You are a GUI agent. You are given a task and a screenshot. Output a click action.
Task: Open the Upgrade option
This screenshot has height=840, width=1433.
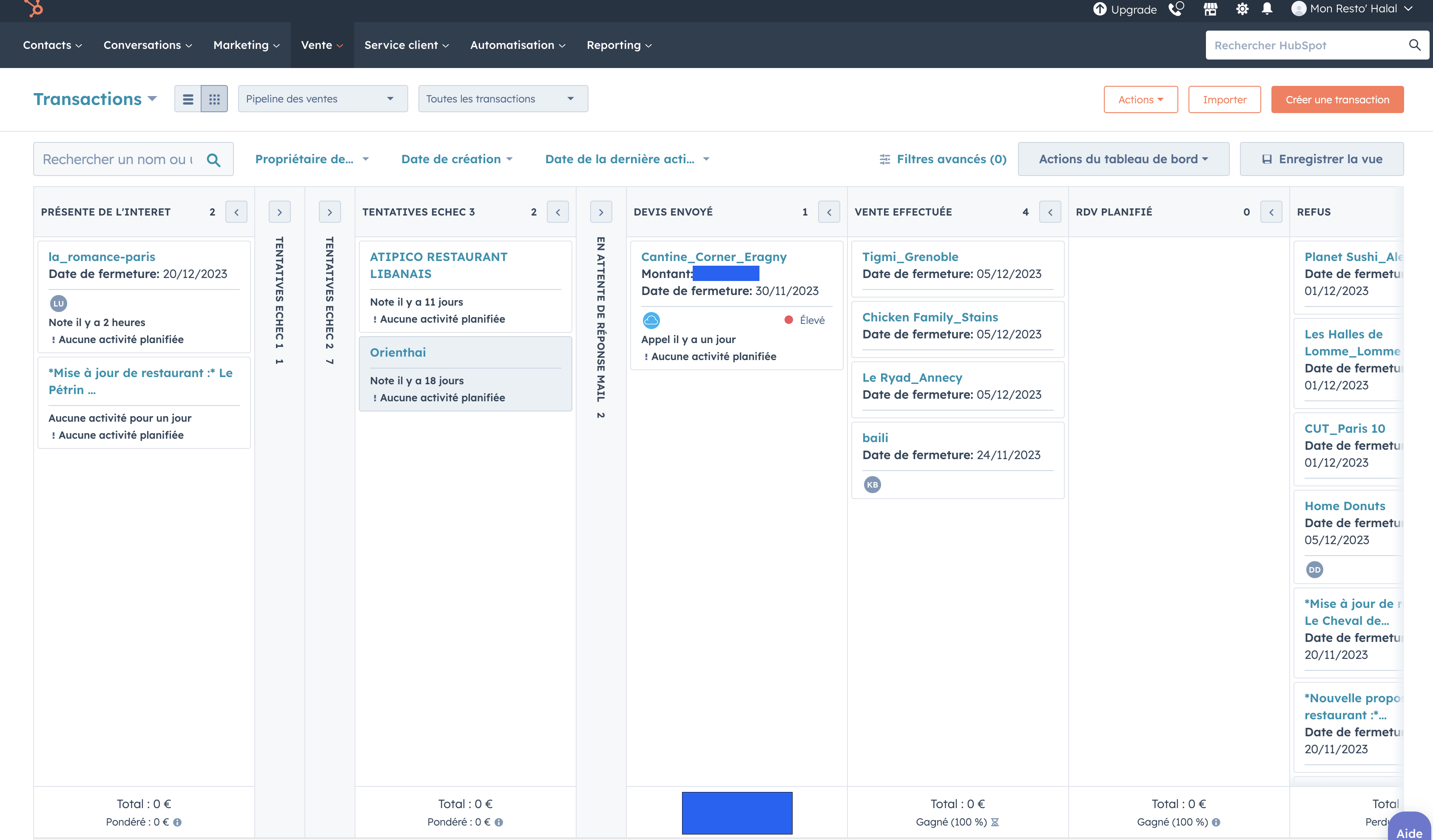(x=1125, y=9)
